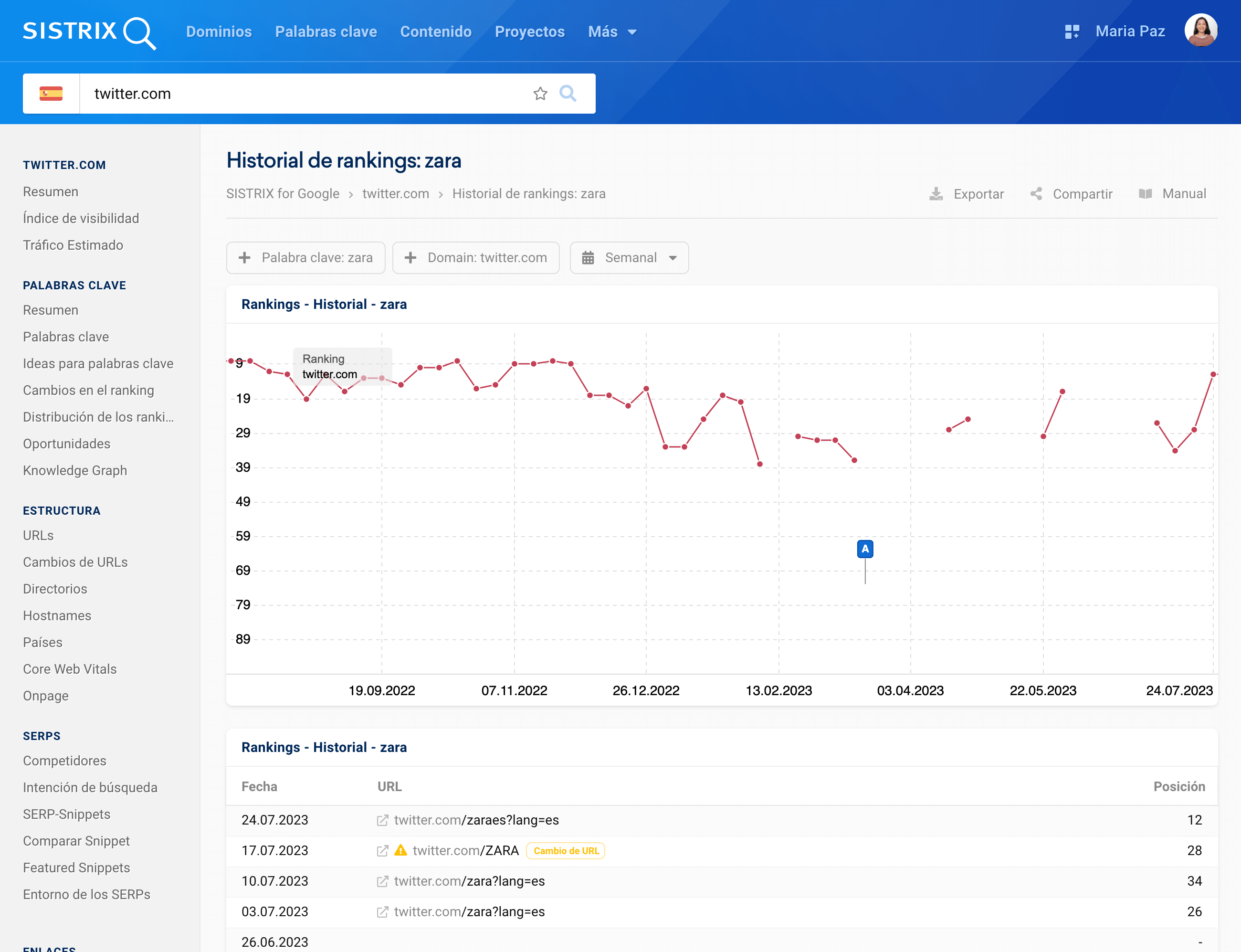This screenshot has height=952, width=1241.
Task: Open the Dominios menu
Action: coord(219,32)
